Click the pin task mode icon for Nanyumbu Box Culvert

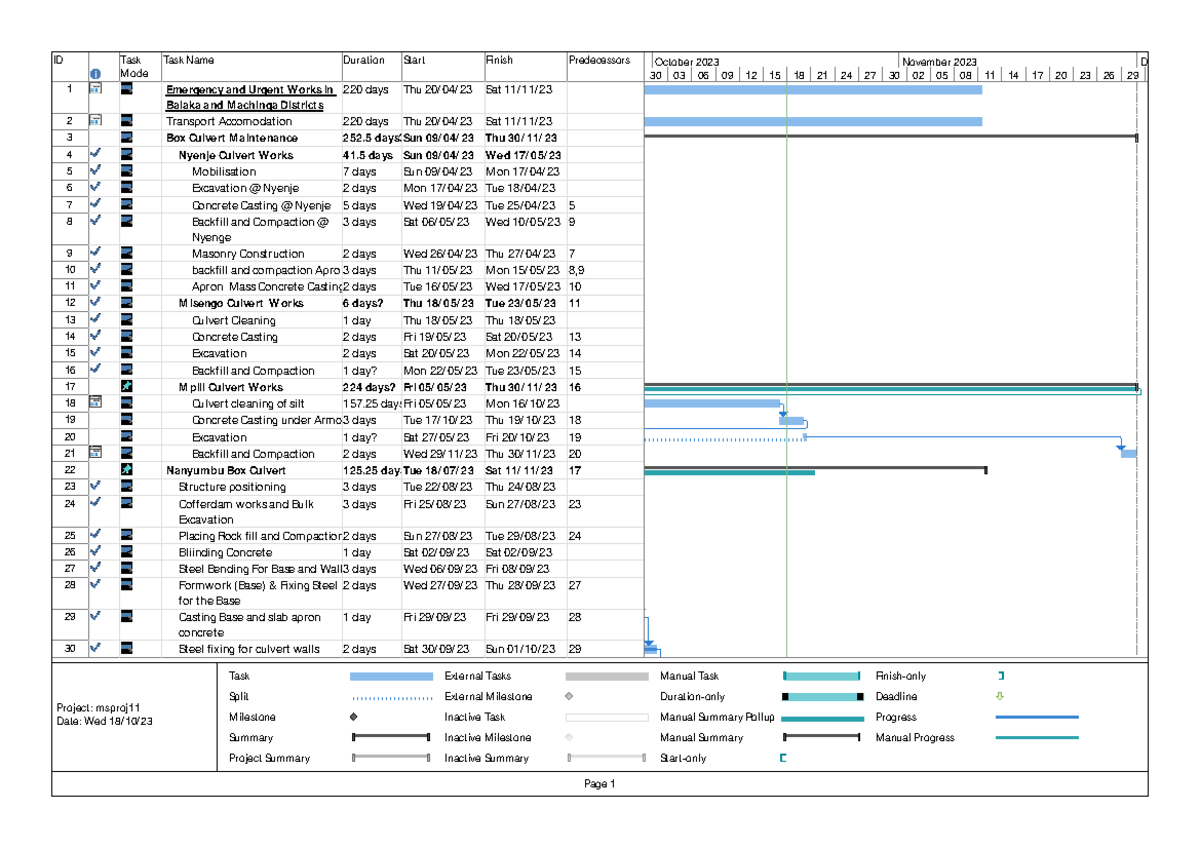(x=127, y=469)
